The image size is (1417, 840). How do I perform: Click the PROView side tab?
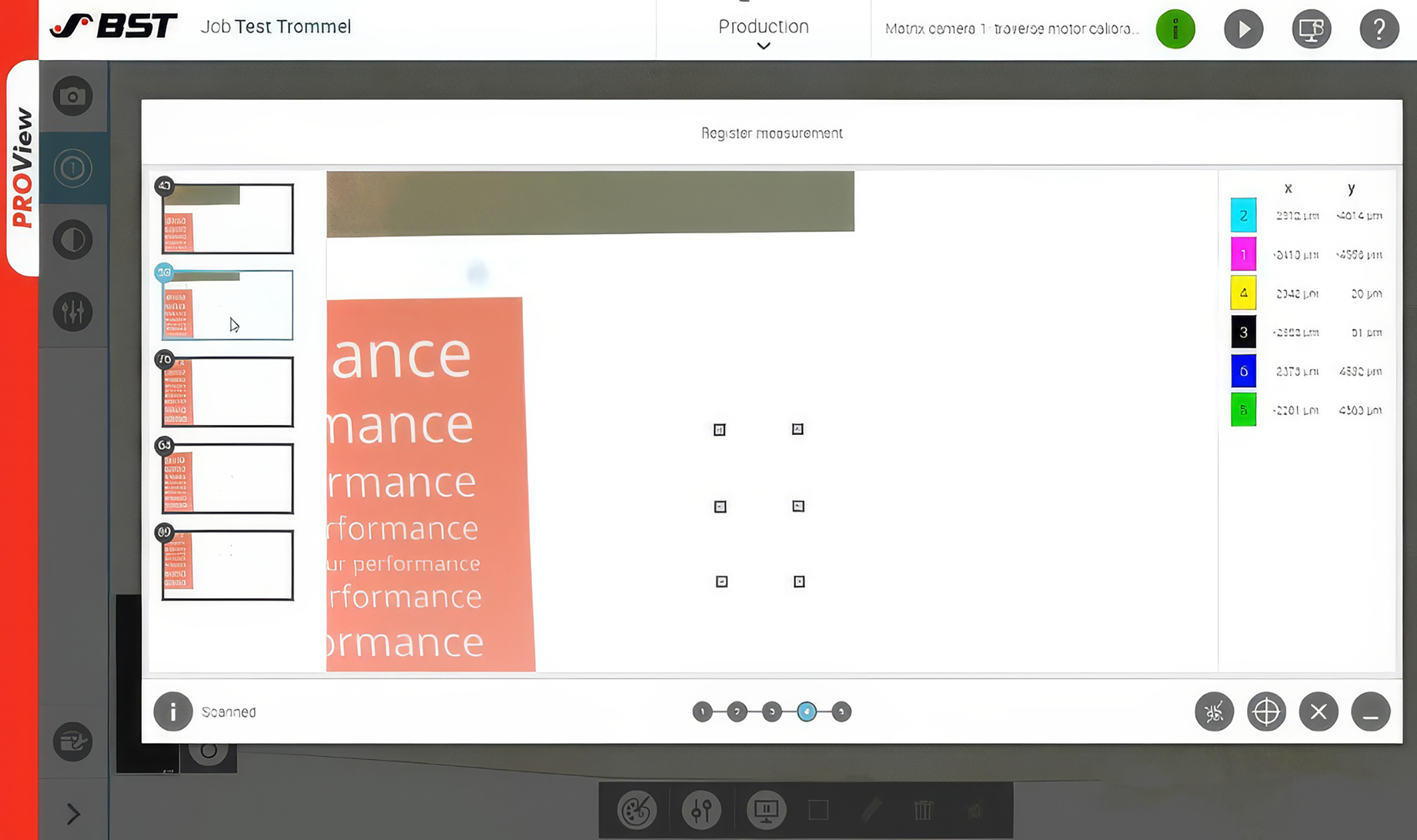(x=23, y=168)
